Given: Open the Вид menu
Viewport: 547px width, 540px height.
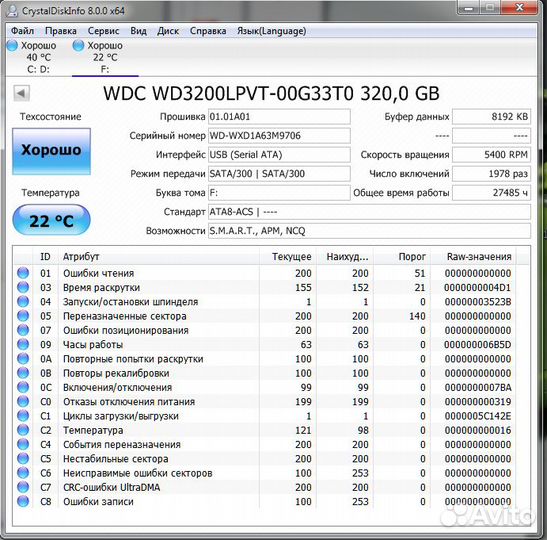Looking at the screenshot, I should [x=138, y=31].
